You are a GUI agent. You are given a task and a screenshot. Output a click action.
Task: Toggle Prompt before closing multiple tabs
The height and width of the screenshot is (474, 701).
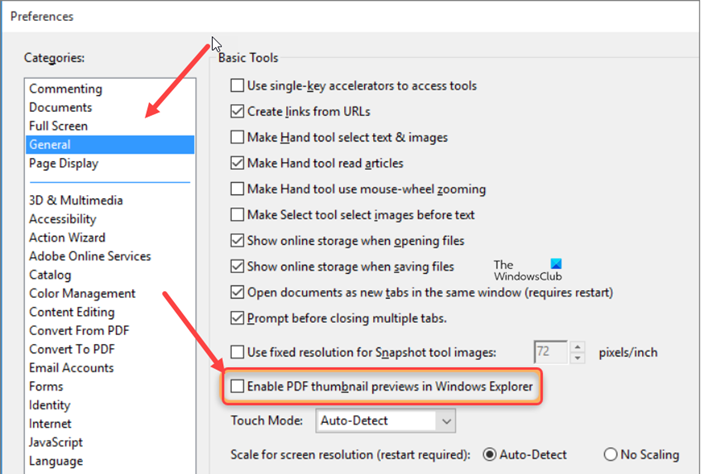pyautogui.click(x=238, y=318)
